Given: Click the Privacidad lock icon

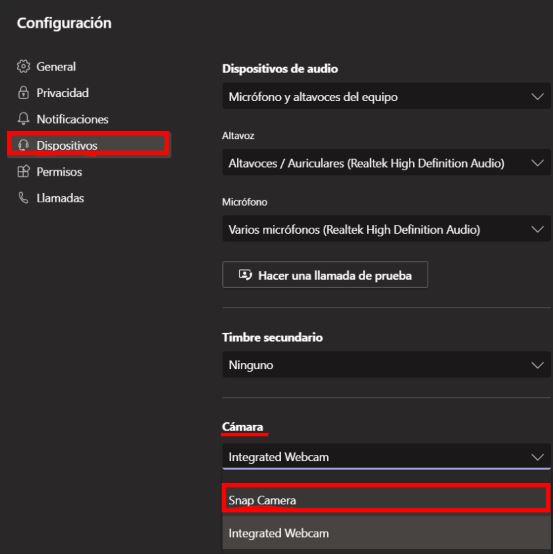Looking at the screenshot, I should coord(23,93).
